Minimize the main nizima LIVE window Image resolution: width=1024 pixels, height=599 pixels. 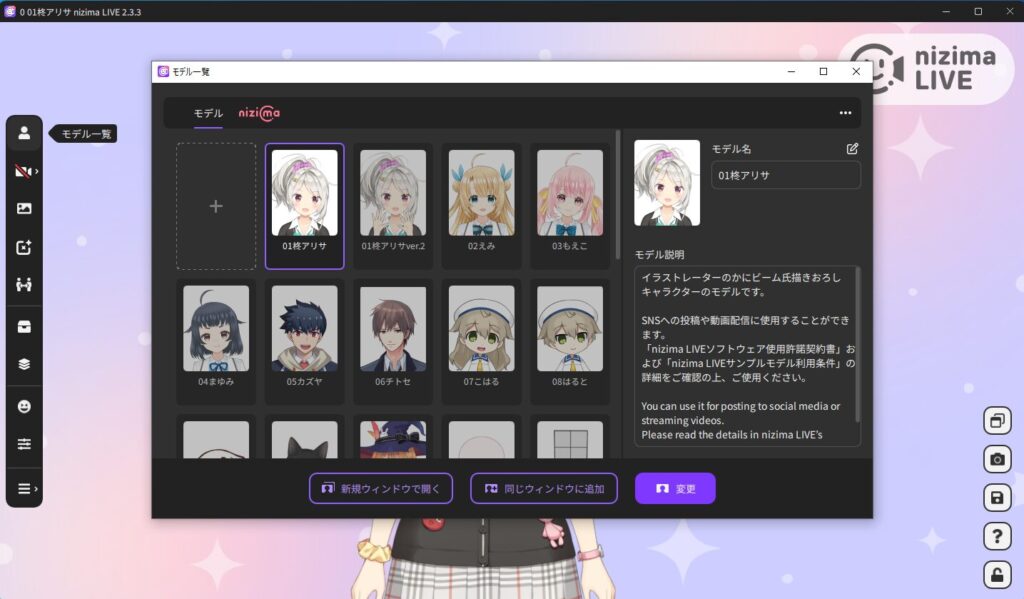click(946, 11)
